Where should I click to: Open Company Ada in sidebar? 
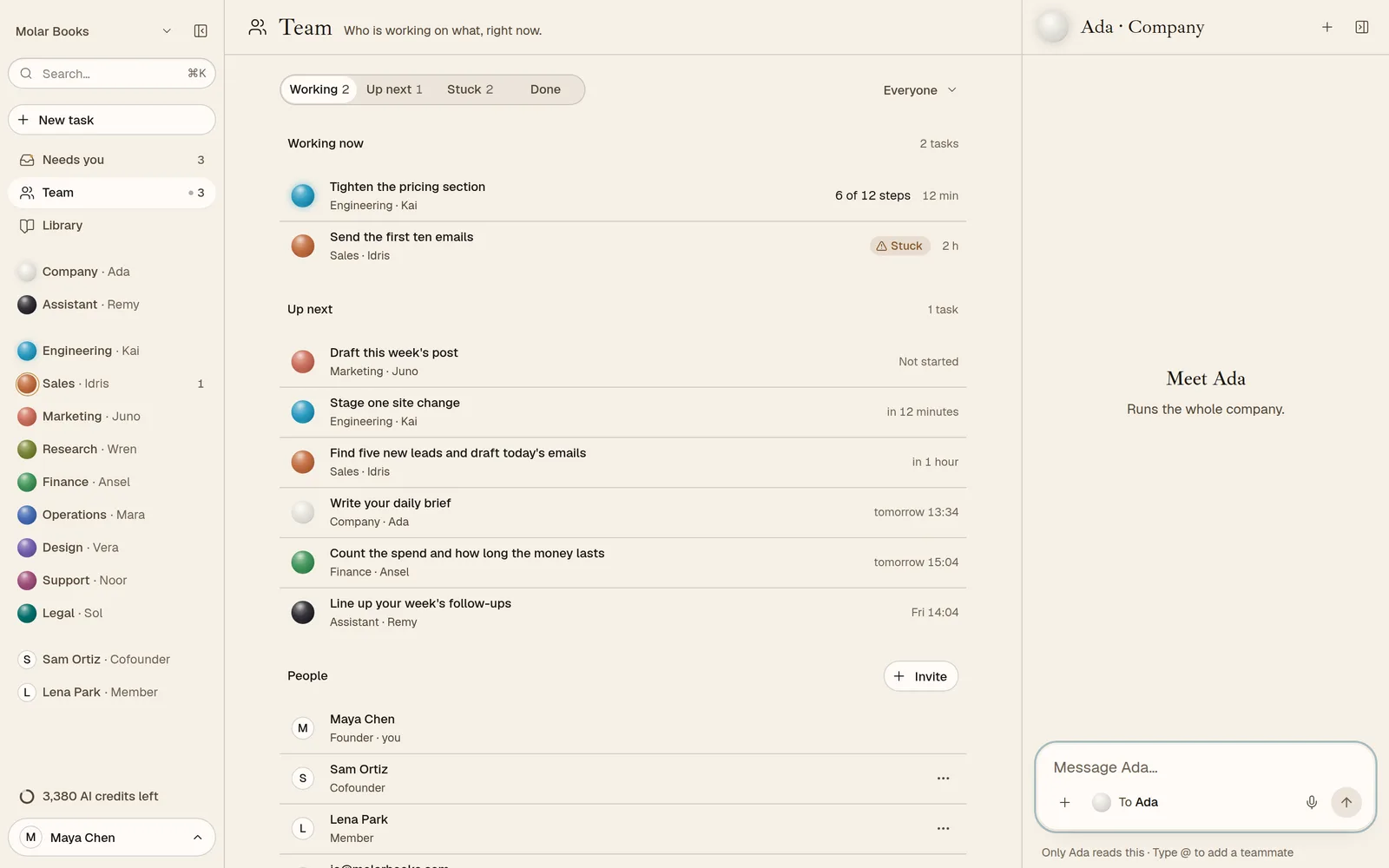(x=112, y=272)
